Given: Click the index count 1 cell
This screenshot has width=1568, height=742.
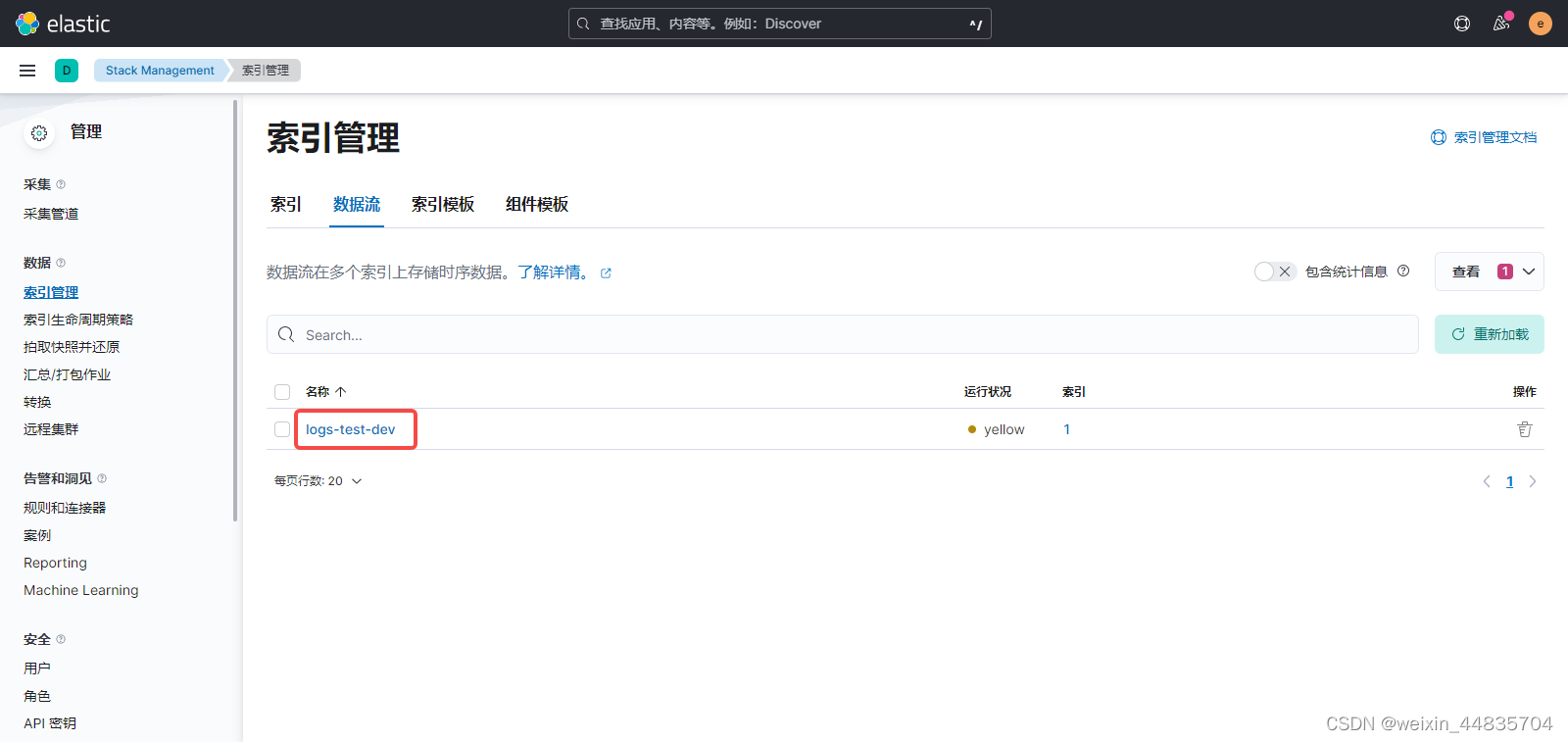Looking at the screenshot, I should pyautogui.click(x=1067, y=429).
